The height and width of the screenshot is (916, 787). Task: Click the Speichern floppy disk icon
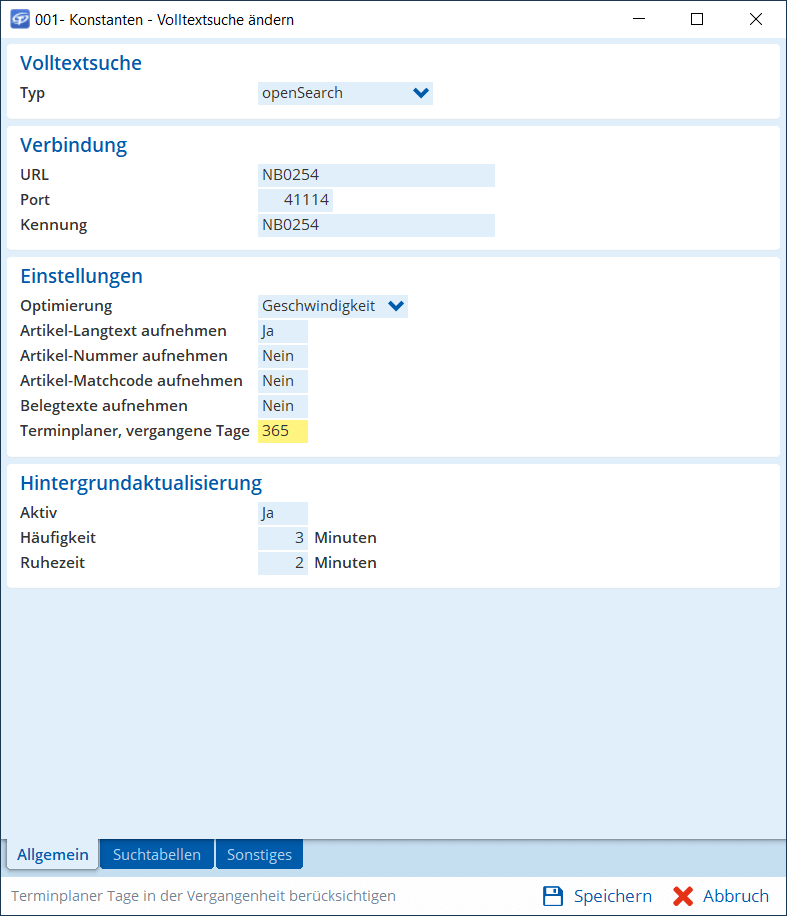coord(553,896)
